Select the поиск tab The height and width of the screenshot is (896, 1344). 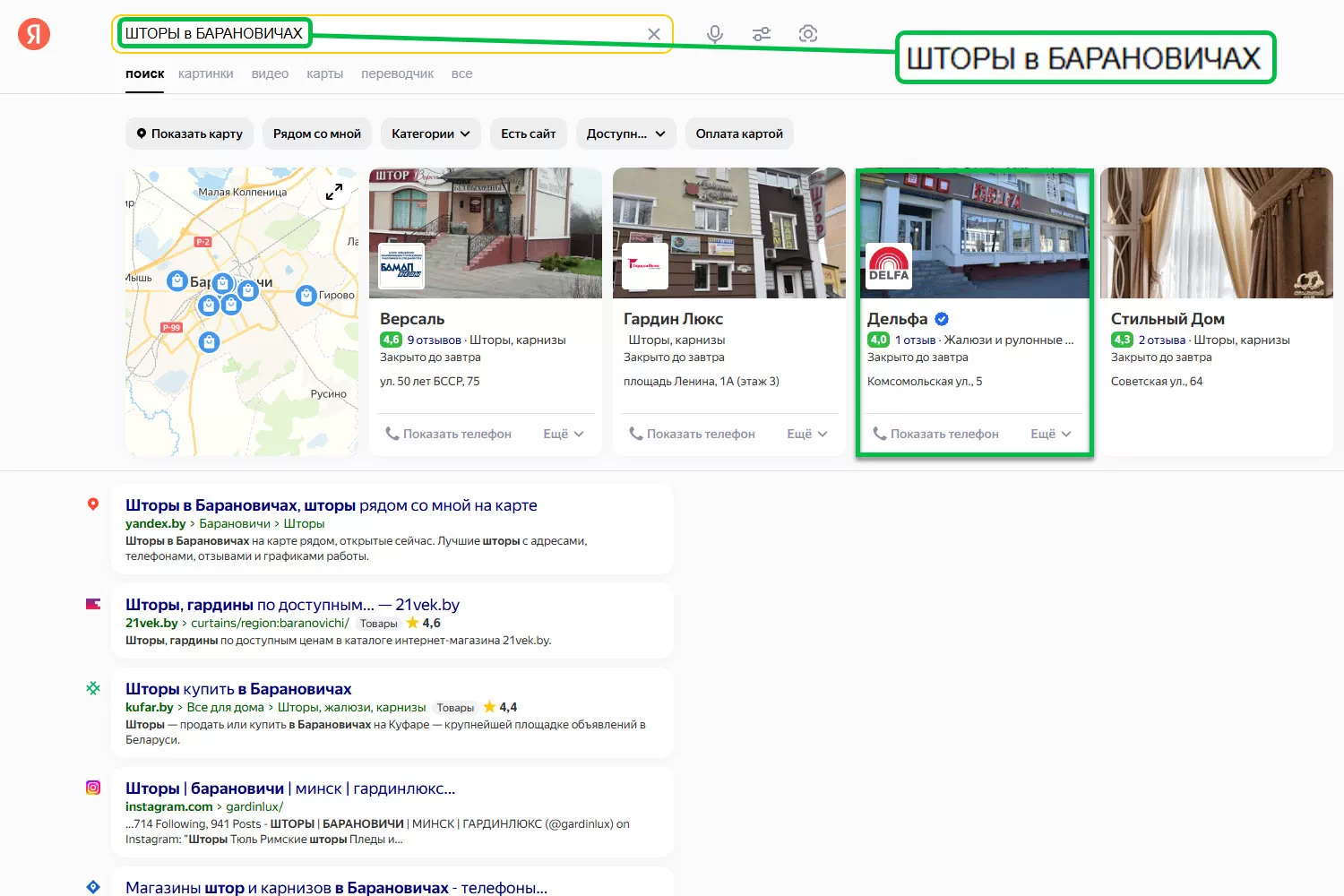pos(145,73)
